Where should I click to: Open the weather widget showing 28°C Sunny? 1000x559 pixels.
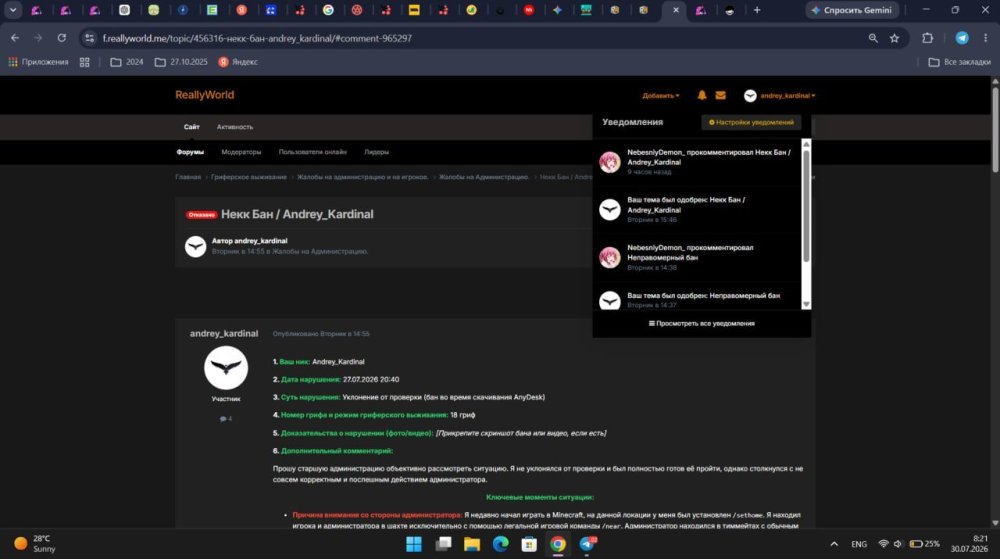[x=35, y=544]
